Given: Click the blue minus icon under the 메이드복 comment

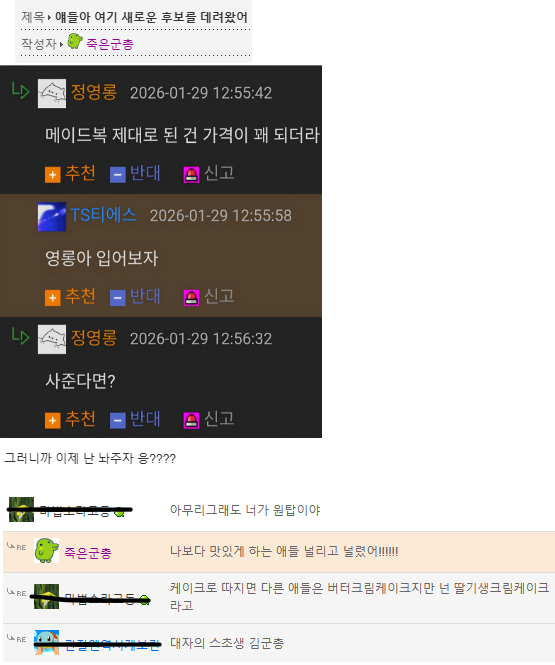Looking at the screenshot, I should pos(117,174).
